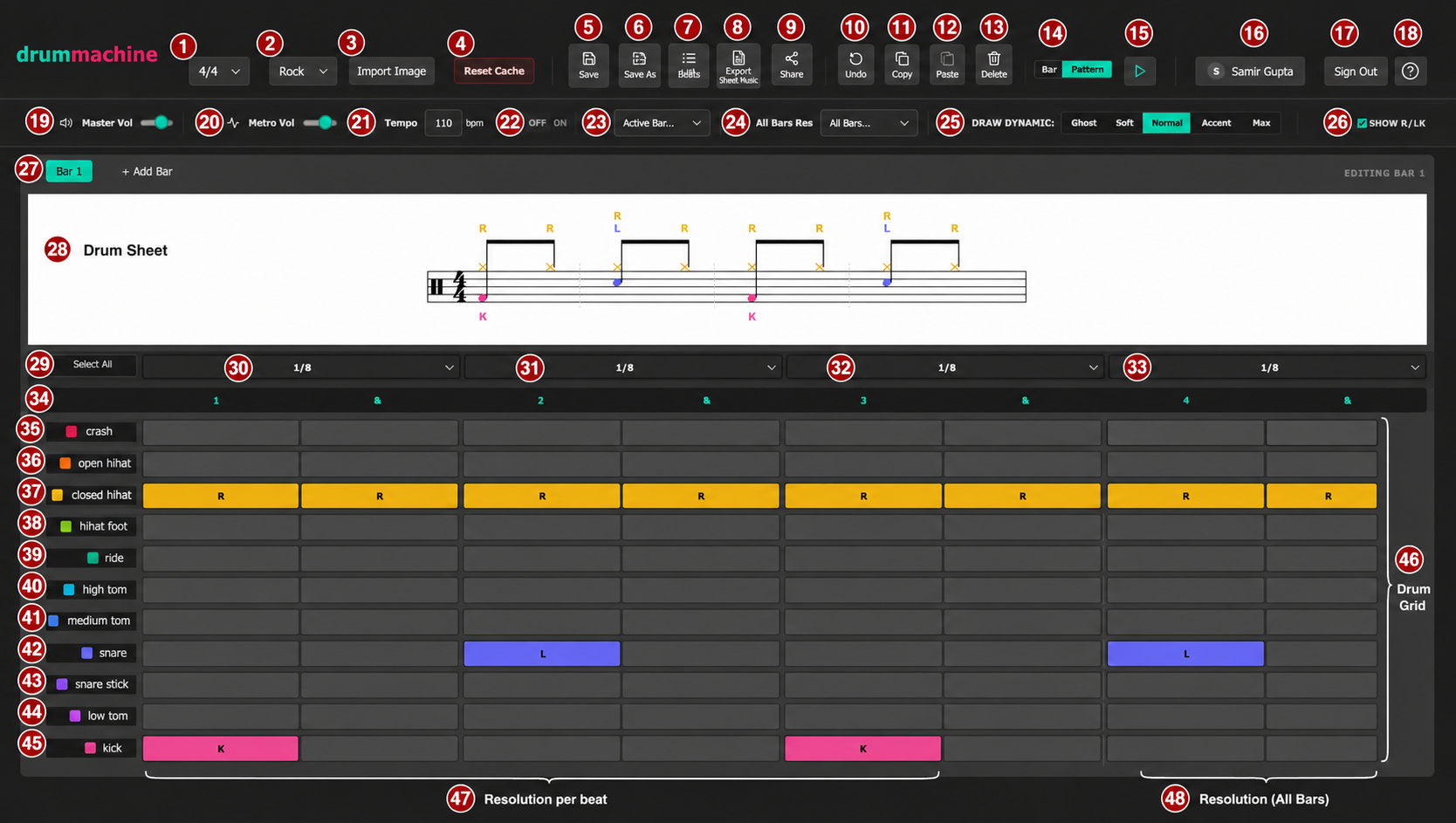This screenshot has width=1456, height=823.
Task: Open the All Bars resolution dropdown
Action: point(869,123)
